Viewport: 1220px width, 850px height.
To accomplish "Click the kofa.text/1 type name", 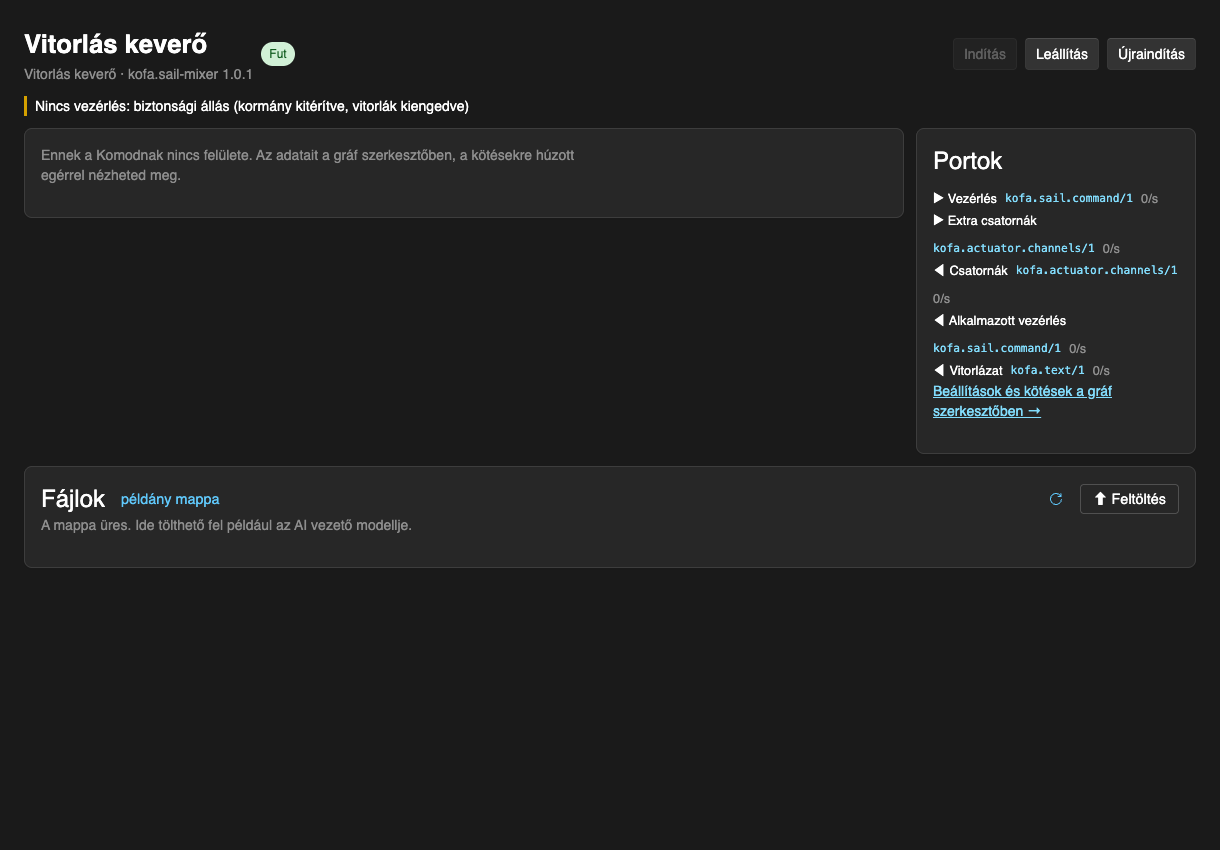I will pyautogui.click(x=1048, y=370).
